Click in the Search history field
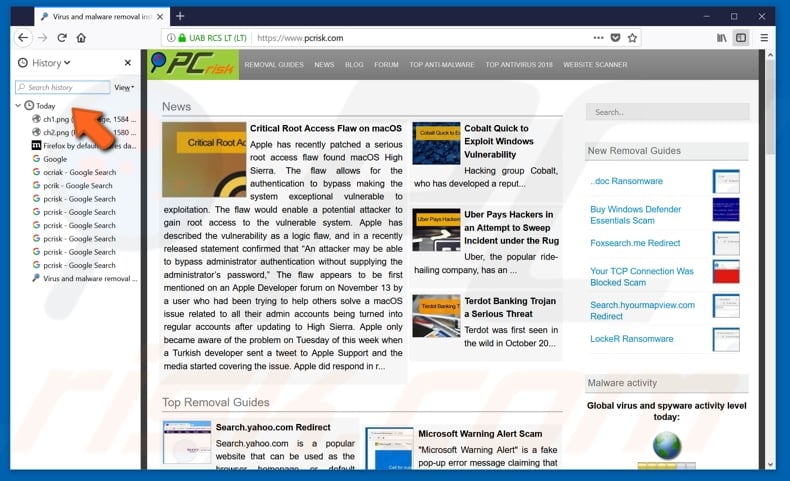 coord(63,87)
